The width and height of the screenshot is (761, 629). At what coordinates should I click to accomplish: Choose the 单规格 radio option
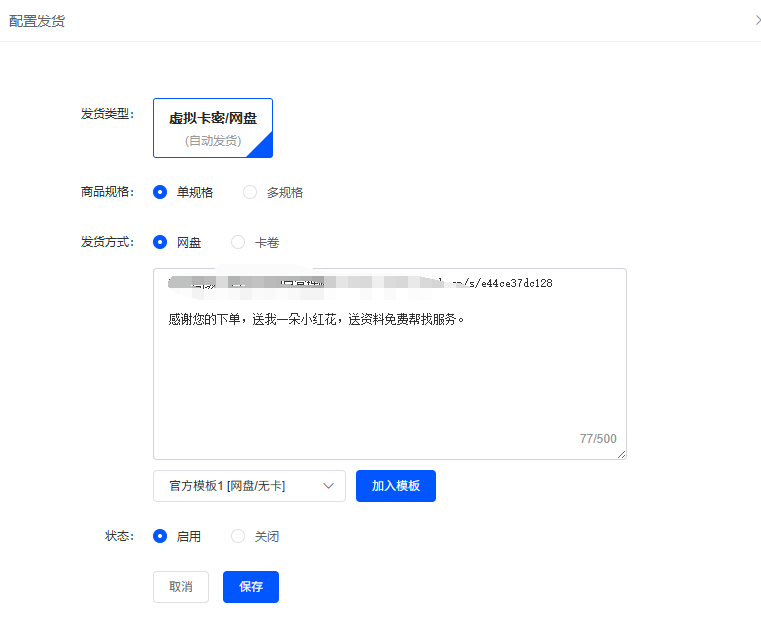(160, 192)
